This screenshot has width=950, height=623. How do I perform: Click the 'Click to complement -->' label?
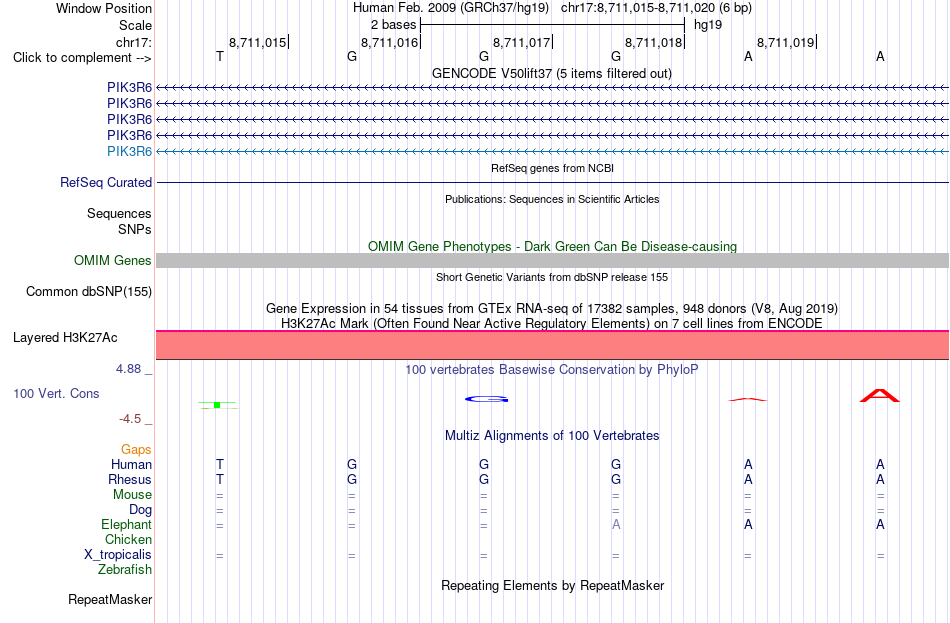[82, 58]
